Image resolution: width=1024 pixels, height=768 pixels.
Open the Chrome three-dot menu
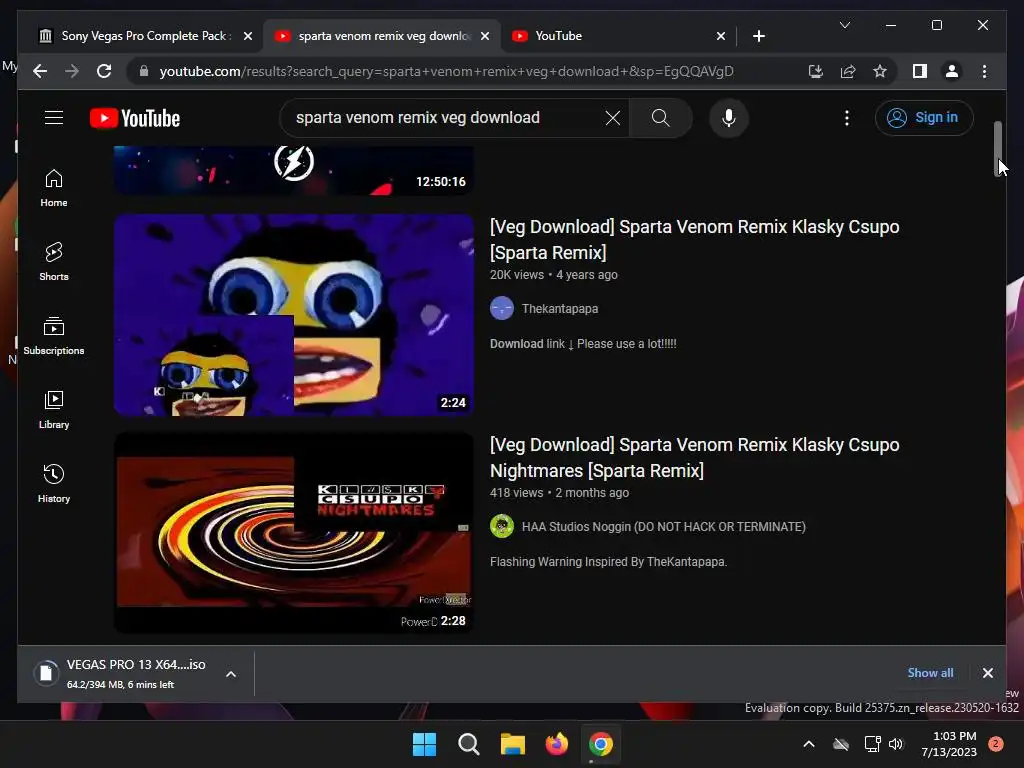(x=984, y=71)
